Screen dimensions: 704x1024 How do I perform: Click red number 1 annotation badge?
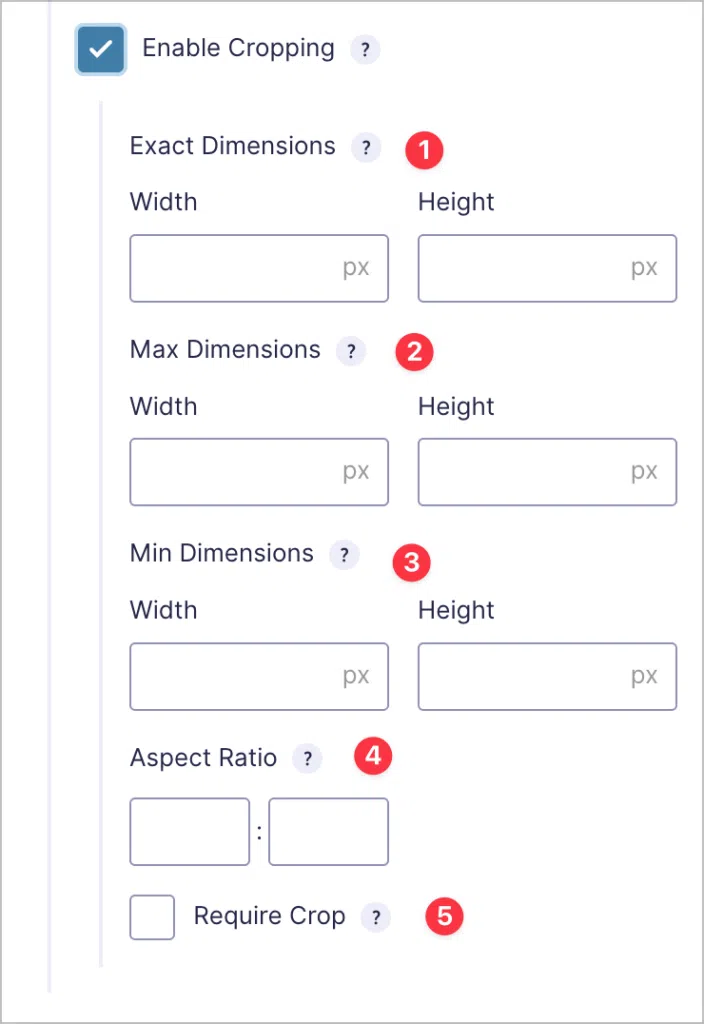tap(424, 150)
